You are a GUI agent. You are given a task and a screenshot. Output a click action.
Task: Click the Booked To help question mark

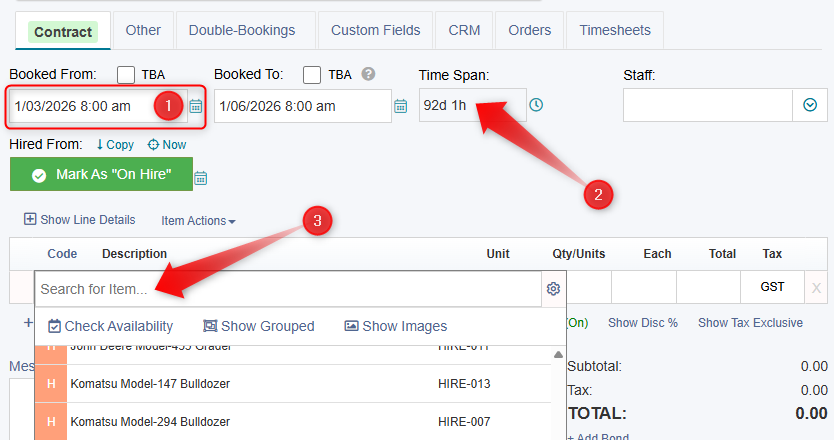368,74
